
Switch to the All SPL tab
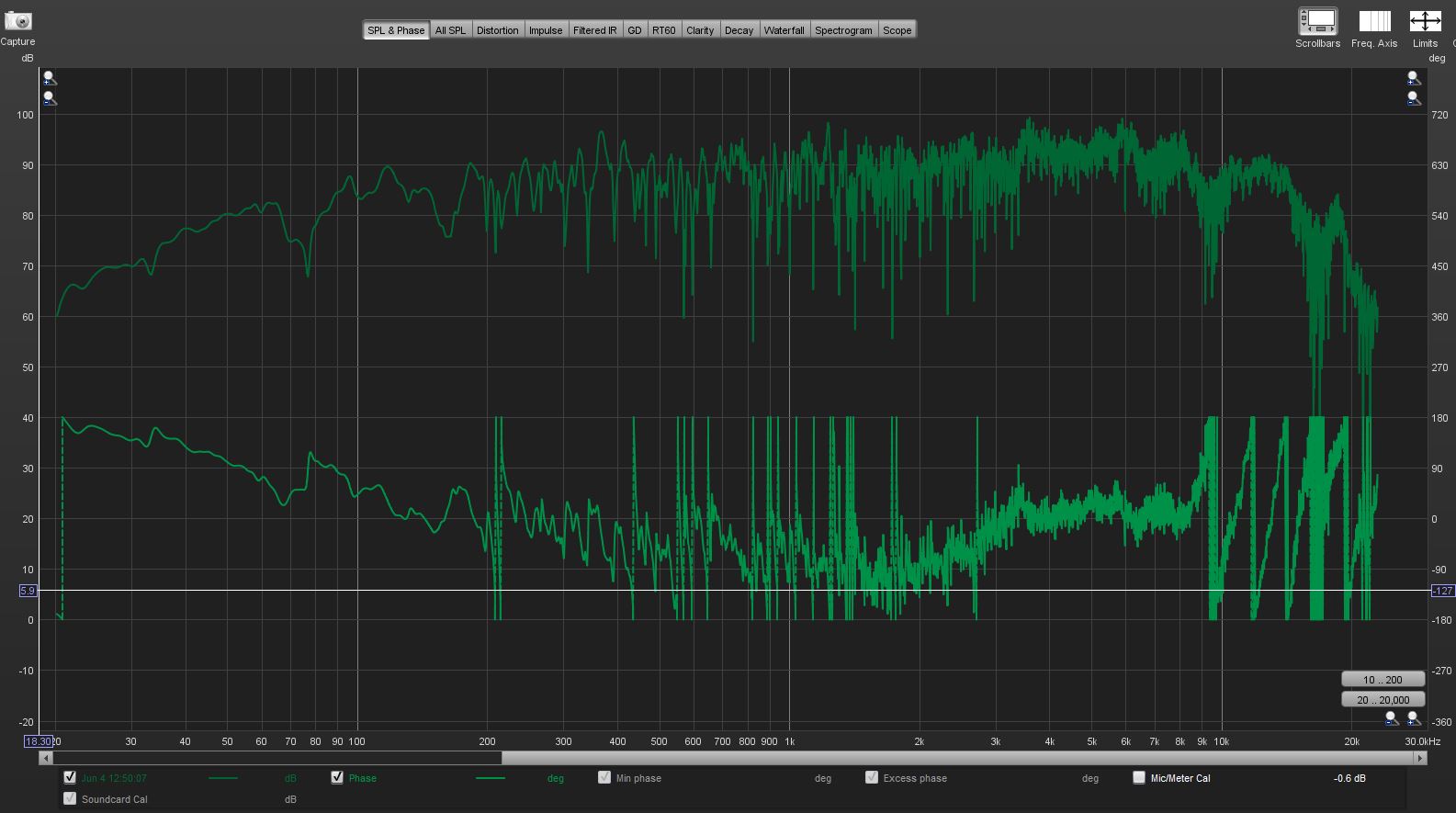click(450, 30)
